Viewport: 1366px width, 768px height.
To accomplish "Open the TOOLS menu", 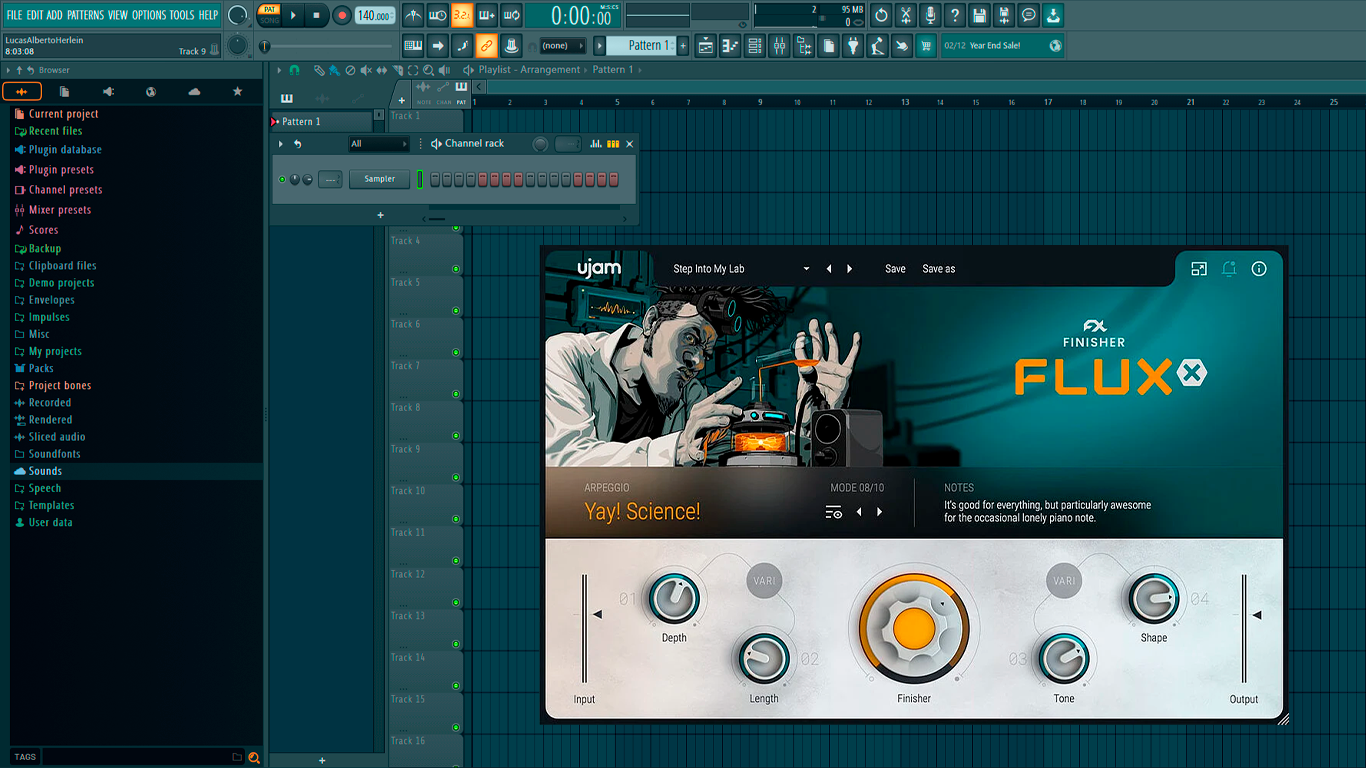I will pos(182,15).
